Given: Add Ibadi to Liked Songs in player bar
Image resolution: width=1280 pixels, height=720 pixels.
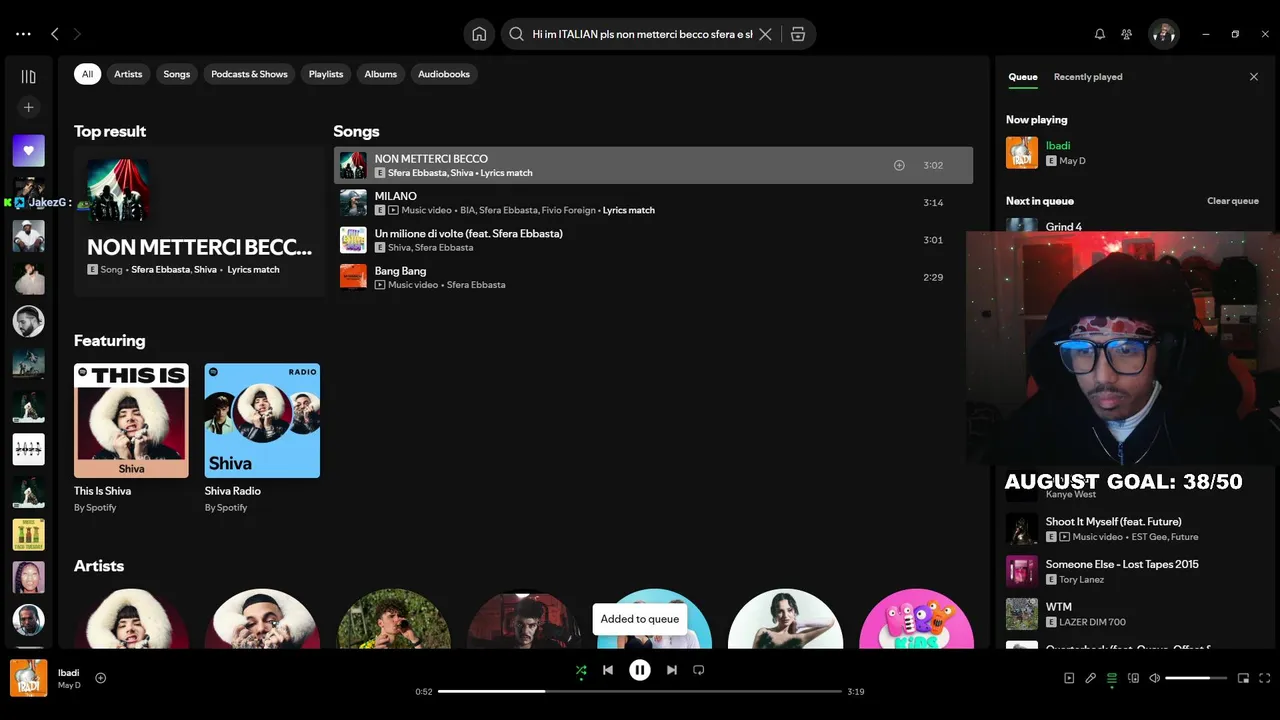Looking at the screenshot, I should (100, 678).
